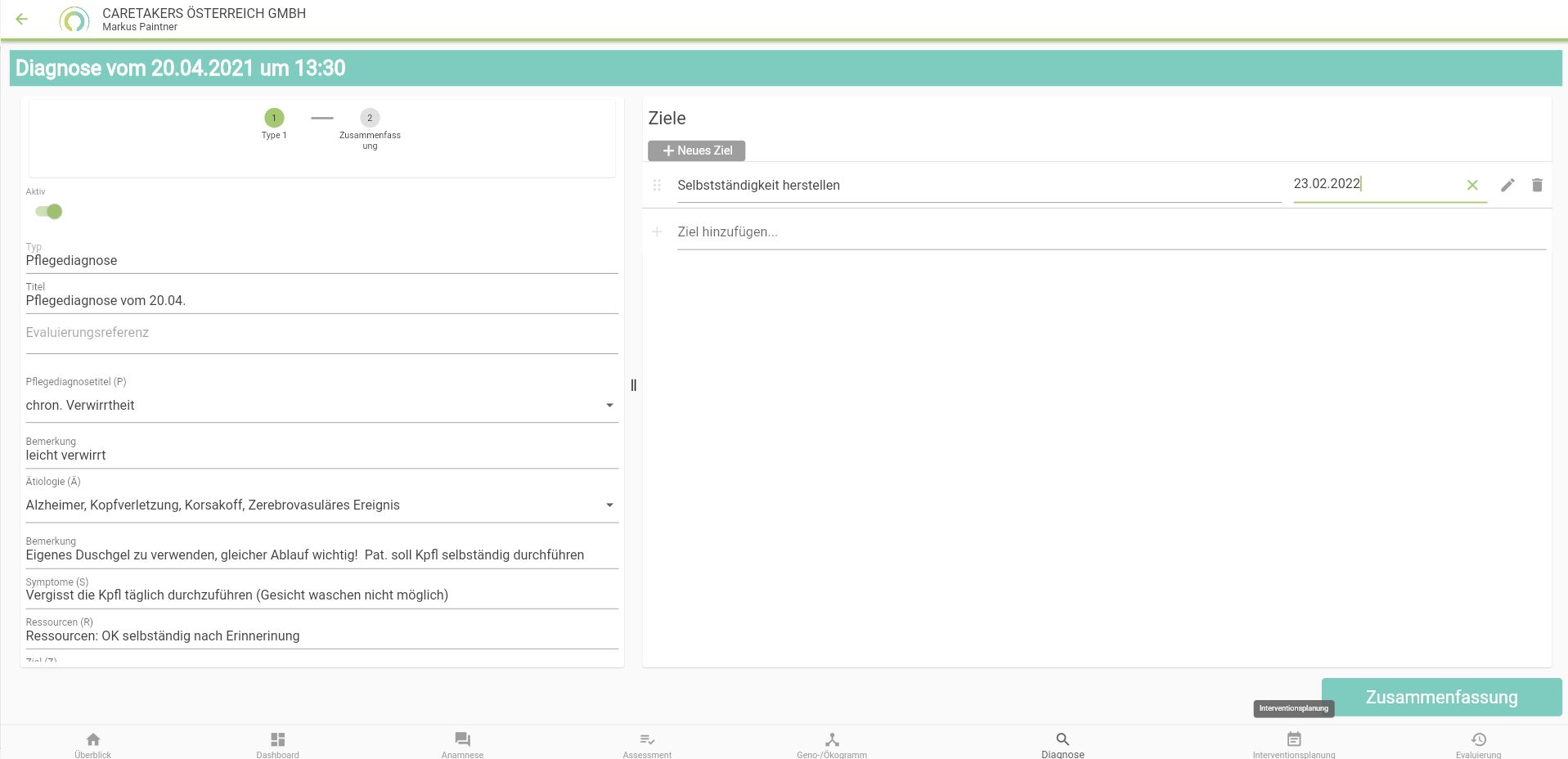Click the back arrow icon
The height and width of the screenshot is (759, 1568).
point(22,19)
